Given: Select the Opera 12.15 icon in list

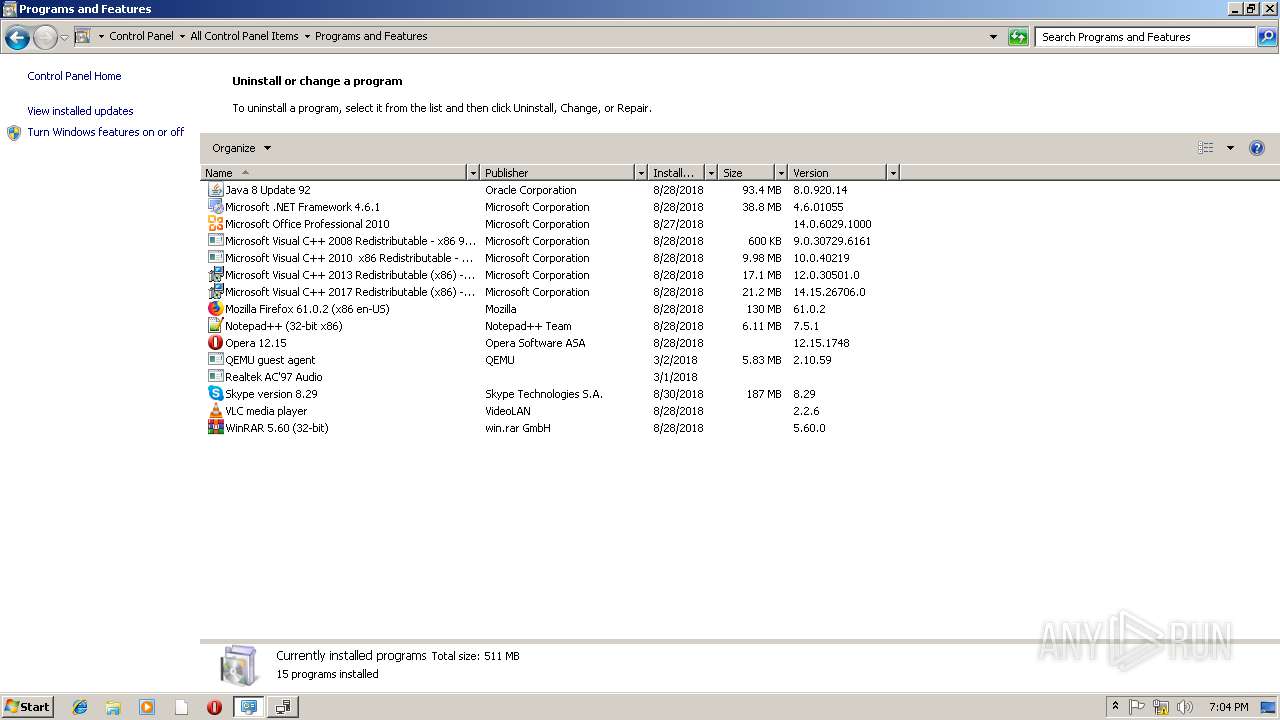Looking at the screenshot, I should point(215,343).
